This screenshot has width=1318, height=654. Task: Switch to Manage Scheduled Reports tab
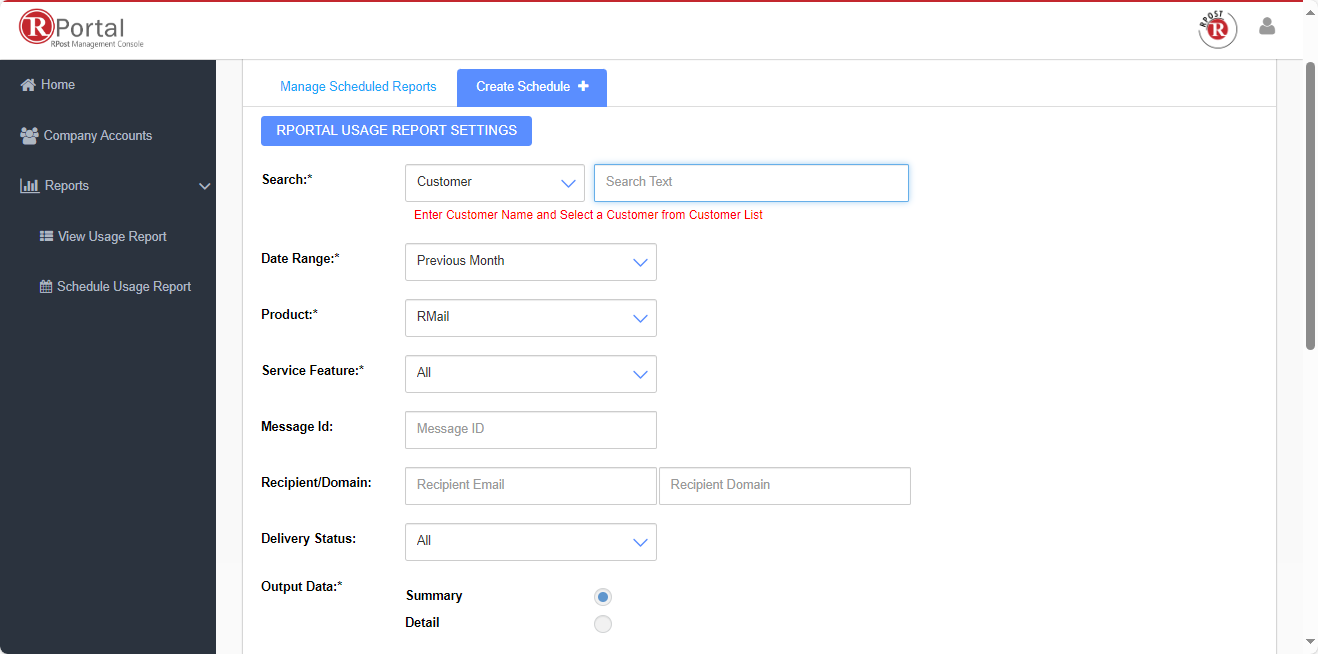point(358,87)
